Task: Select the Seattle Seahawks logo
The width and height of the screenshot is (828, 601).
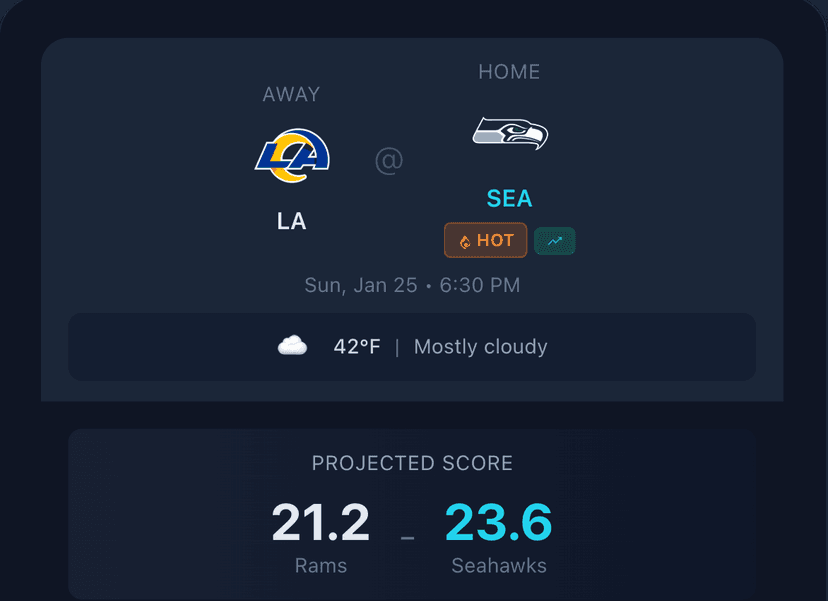Action: point(509,133)
